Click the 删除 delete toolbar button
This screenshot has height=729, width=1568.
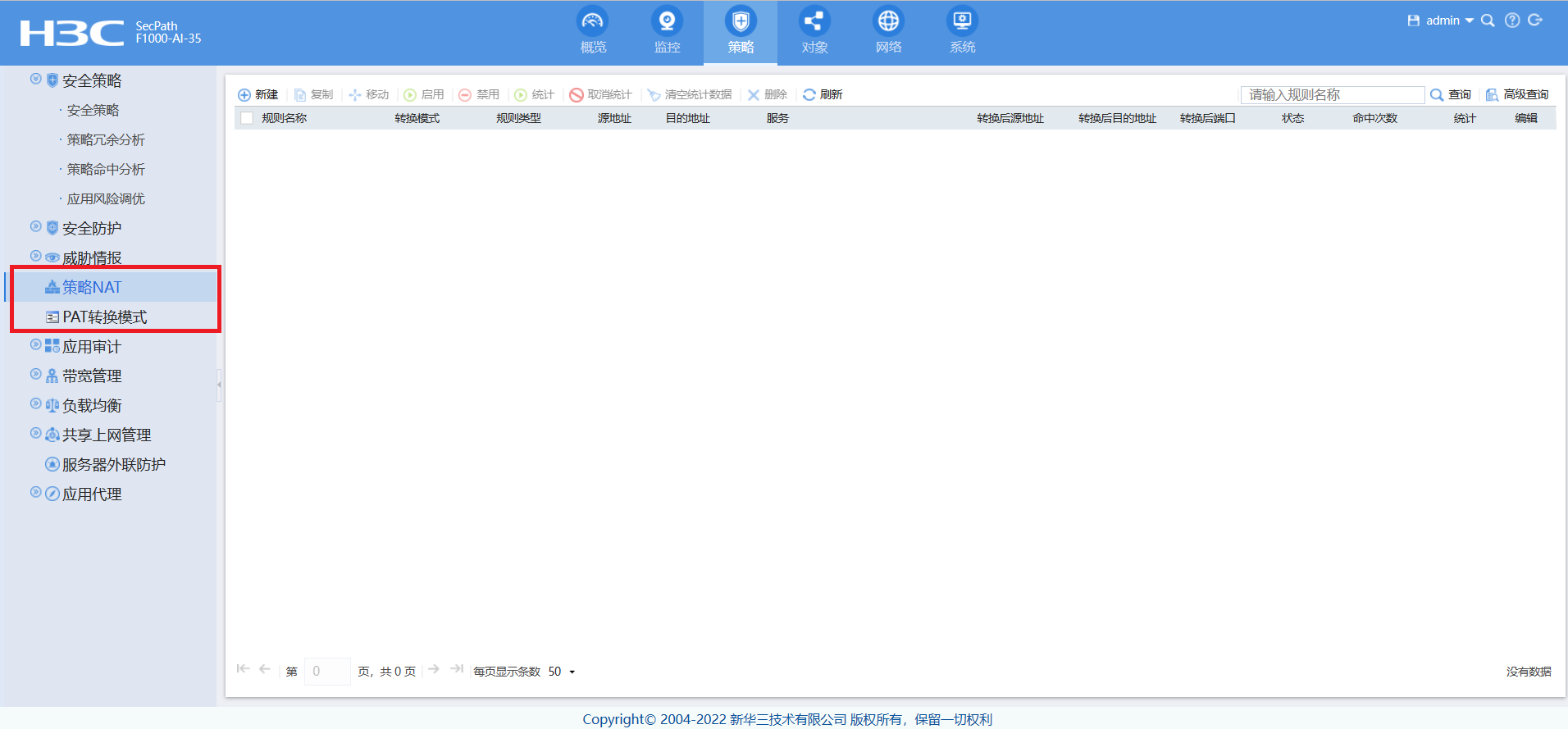point(767,95)
